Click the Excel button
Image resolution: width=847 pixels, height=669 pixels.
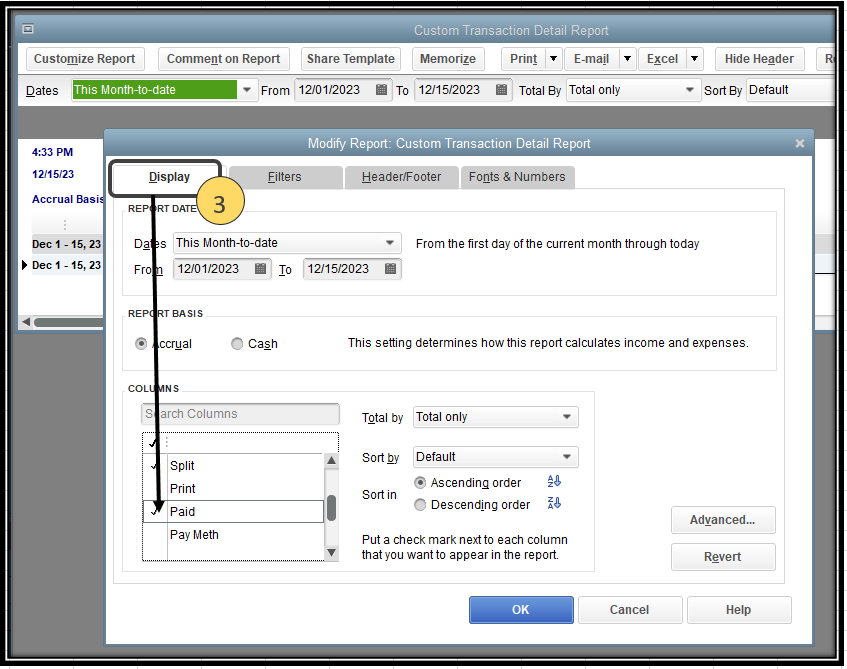(662, 58)
